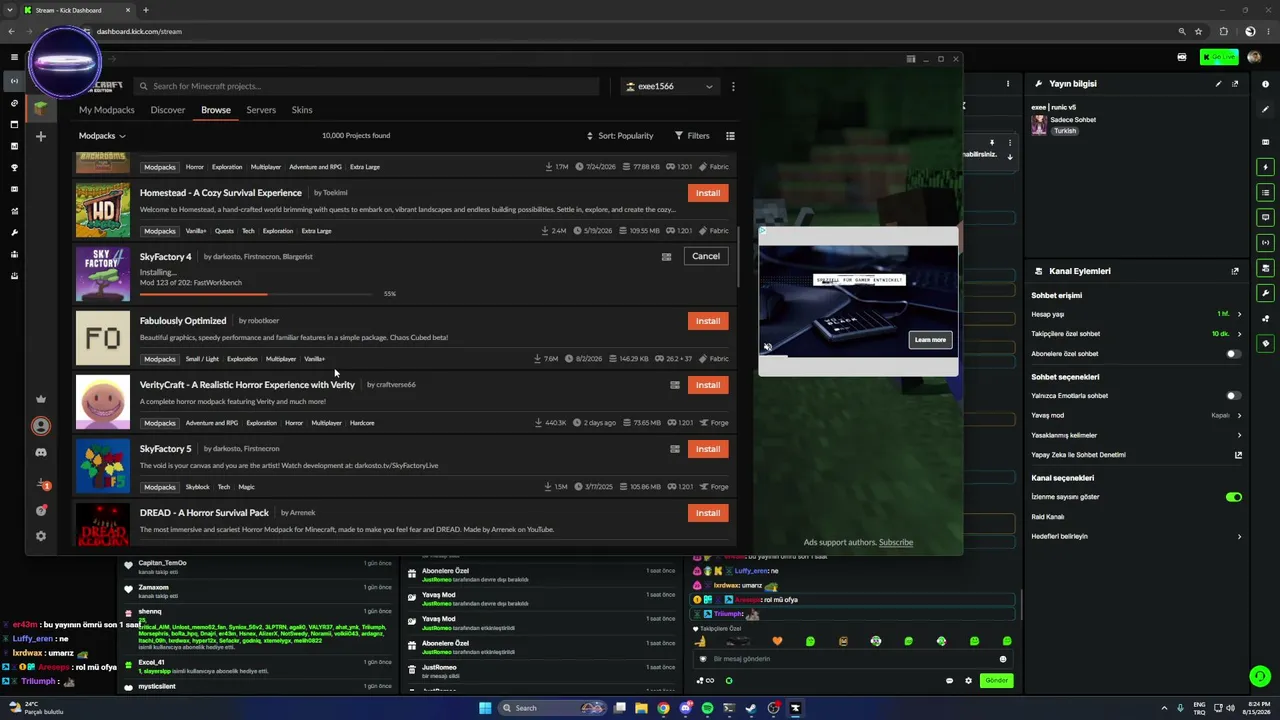Expand the Modpacks category dropdown
Image resolution: width=1280 pixels, height=720 pixels.
pos(102,136)
